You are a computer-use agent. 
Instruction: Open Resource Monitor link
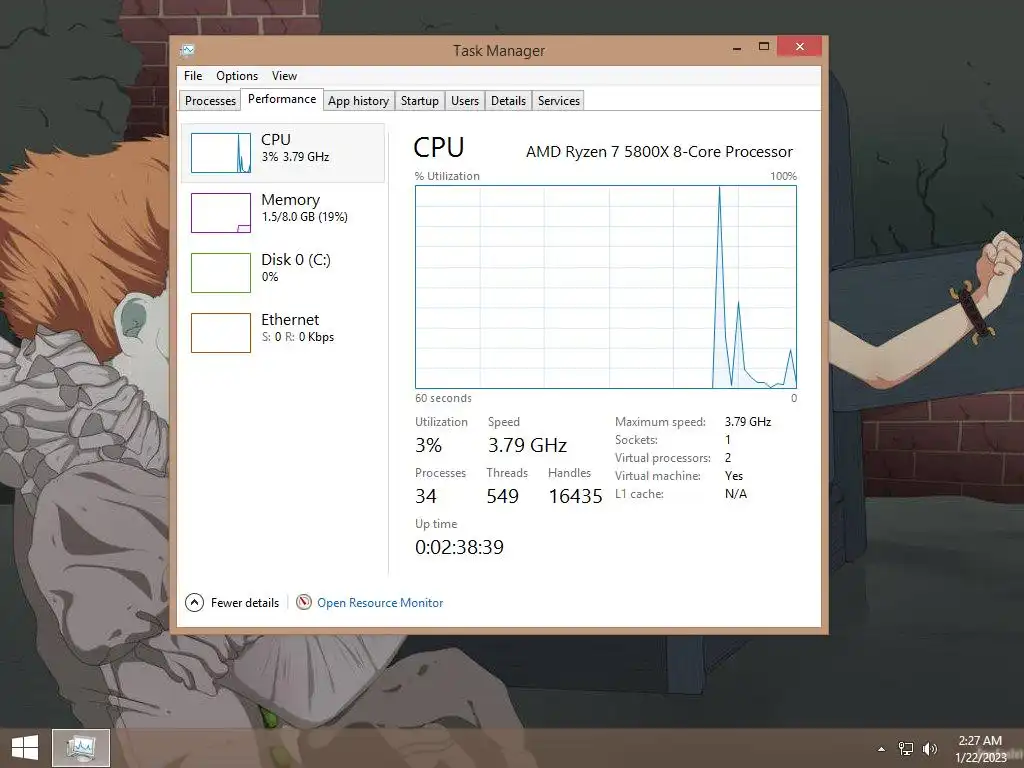click(380, 603)
